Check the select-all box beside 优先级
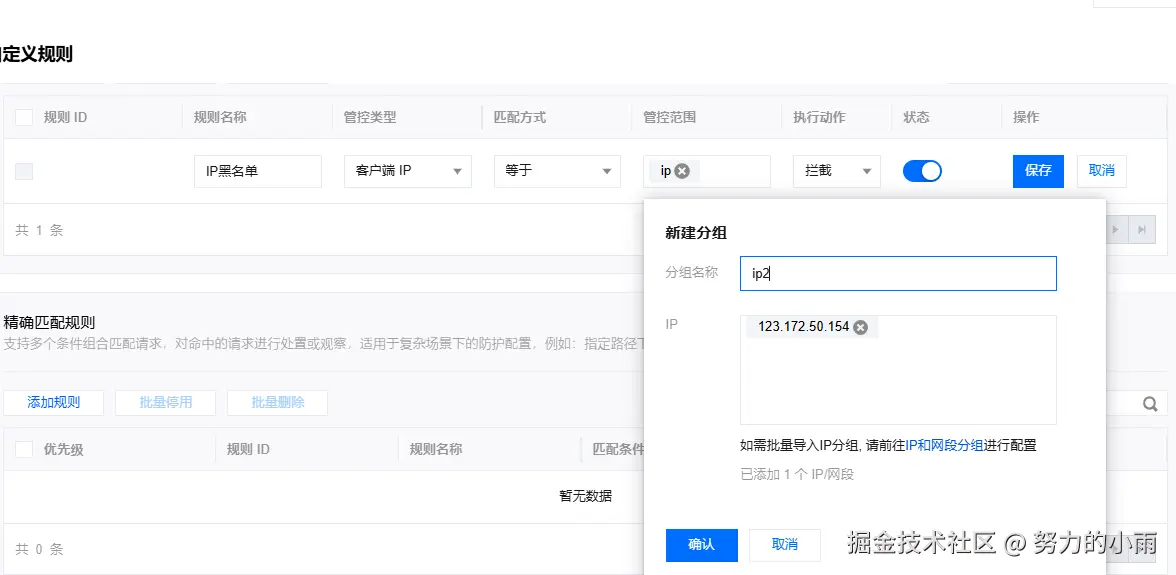This screenshot has width=1176, height=575. point(24,449)
